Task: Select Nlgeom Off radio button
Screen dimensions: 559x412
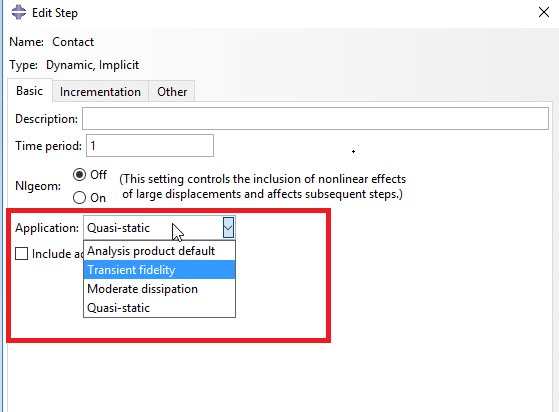Action: [x=79, y=175]
